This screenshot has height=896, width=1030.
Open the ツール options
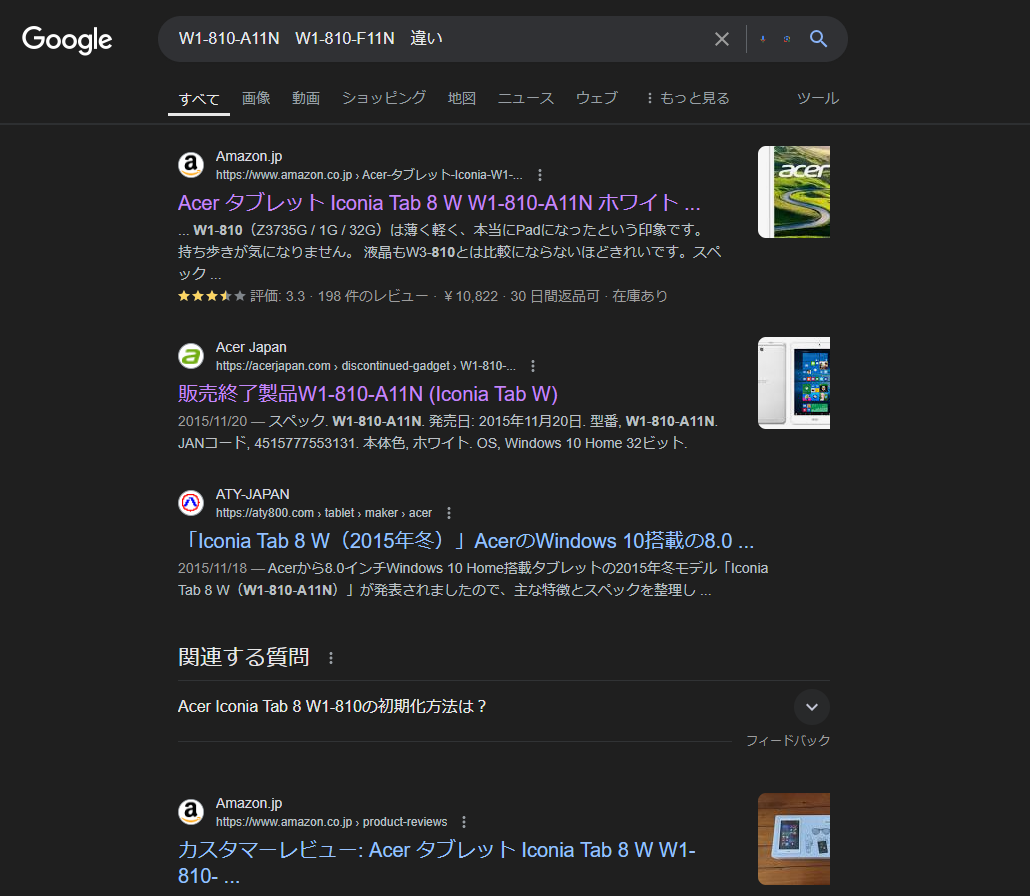point(818,98)
